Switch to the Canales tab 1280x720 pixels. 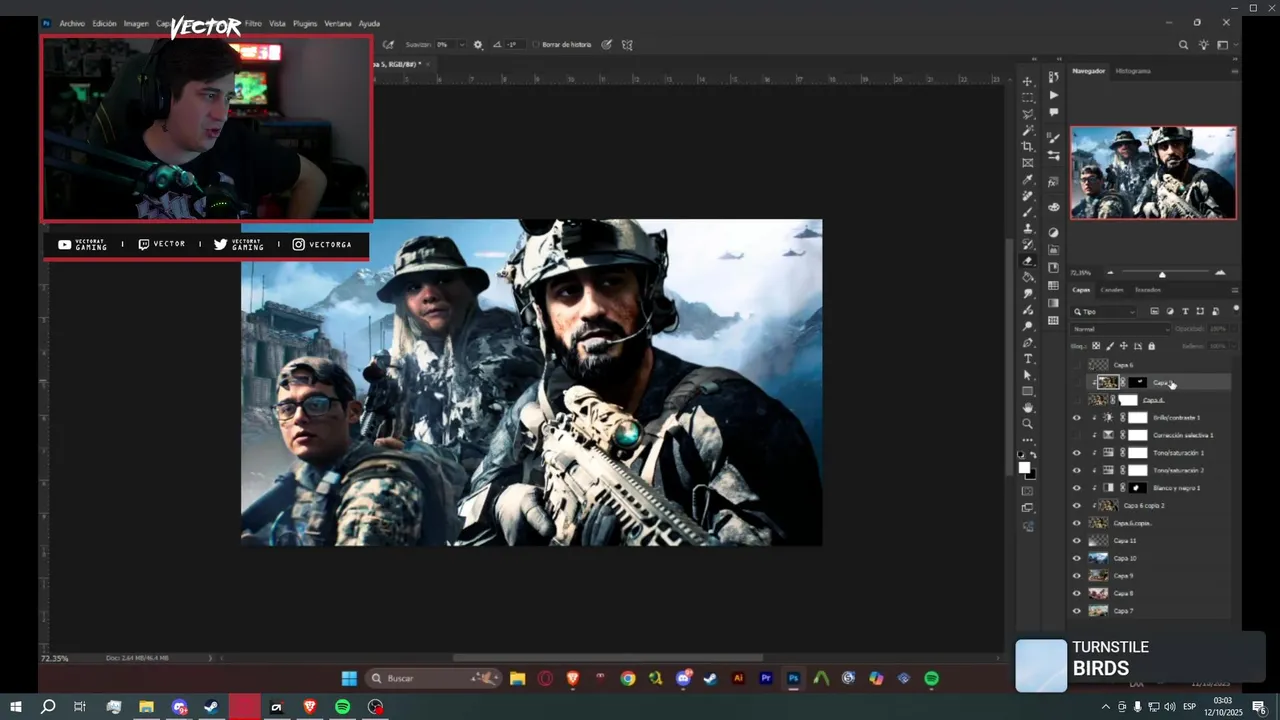(x=1112, y=290)
